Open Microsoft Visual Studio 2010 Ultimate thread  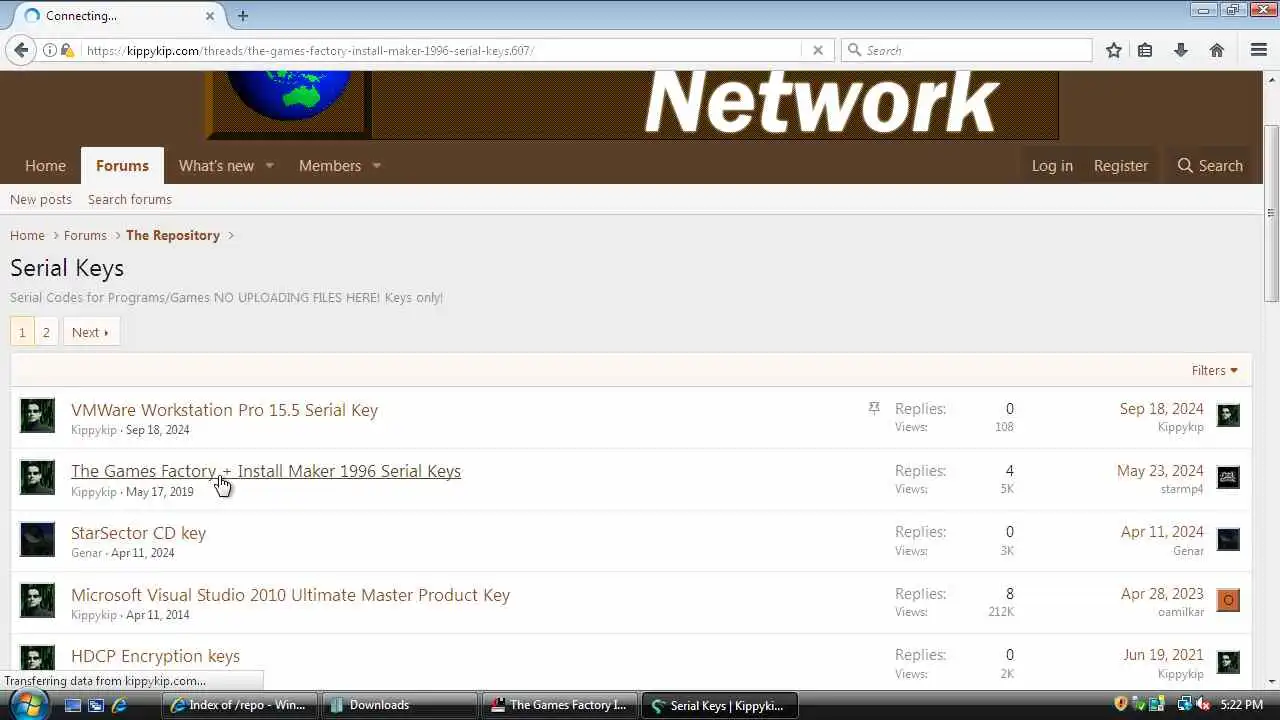tap(290, 595)
